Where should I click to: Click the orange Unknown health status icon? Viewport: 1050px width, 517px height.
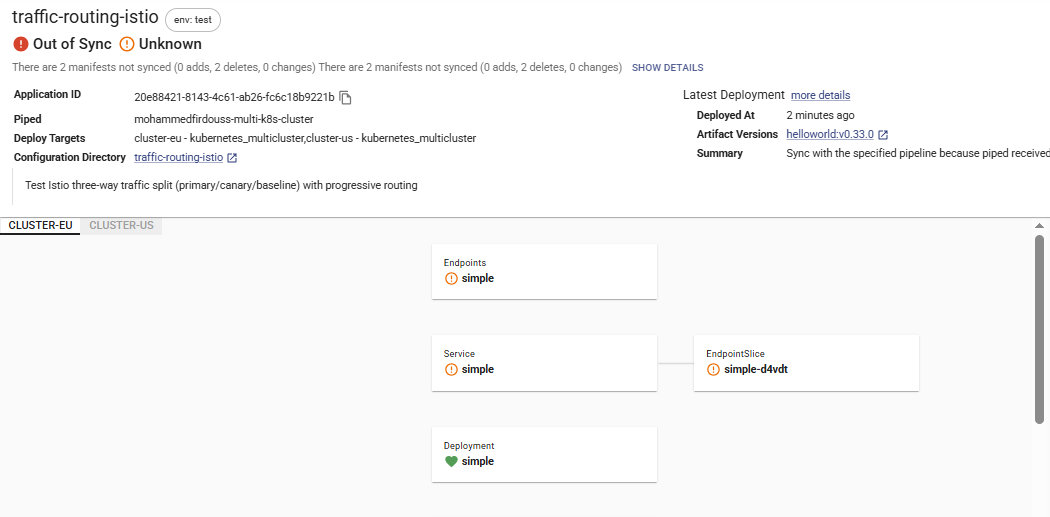(127, 44)
